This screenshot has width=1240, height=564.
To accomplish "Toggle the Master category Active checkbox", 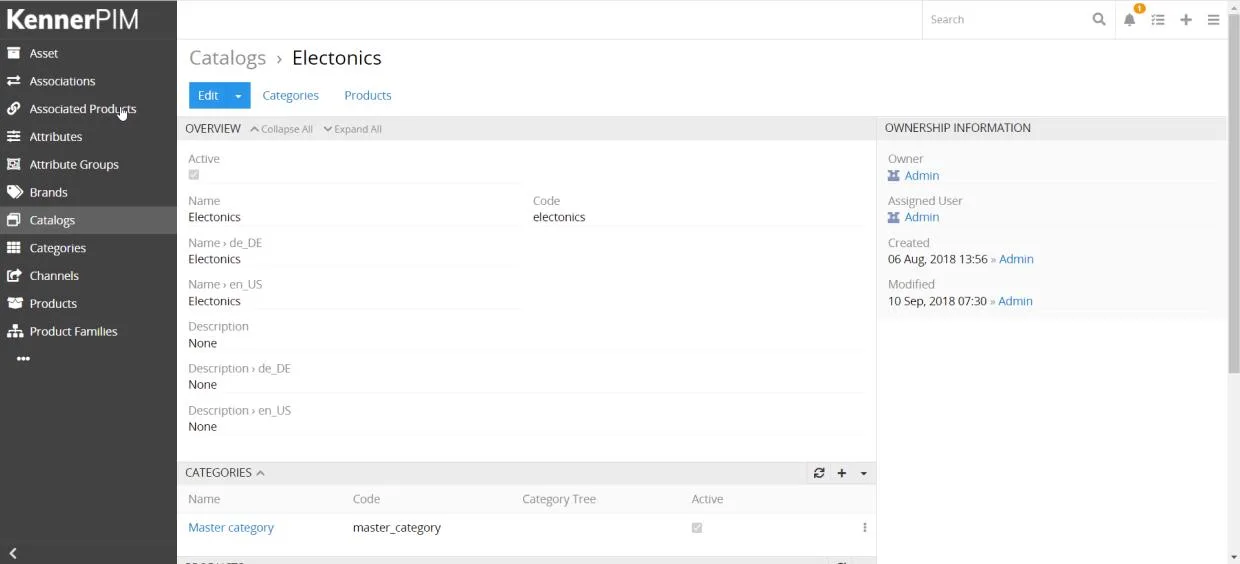I will (x=697, y=528).
